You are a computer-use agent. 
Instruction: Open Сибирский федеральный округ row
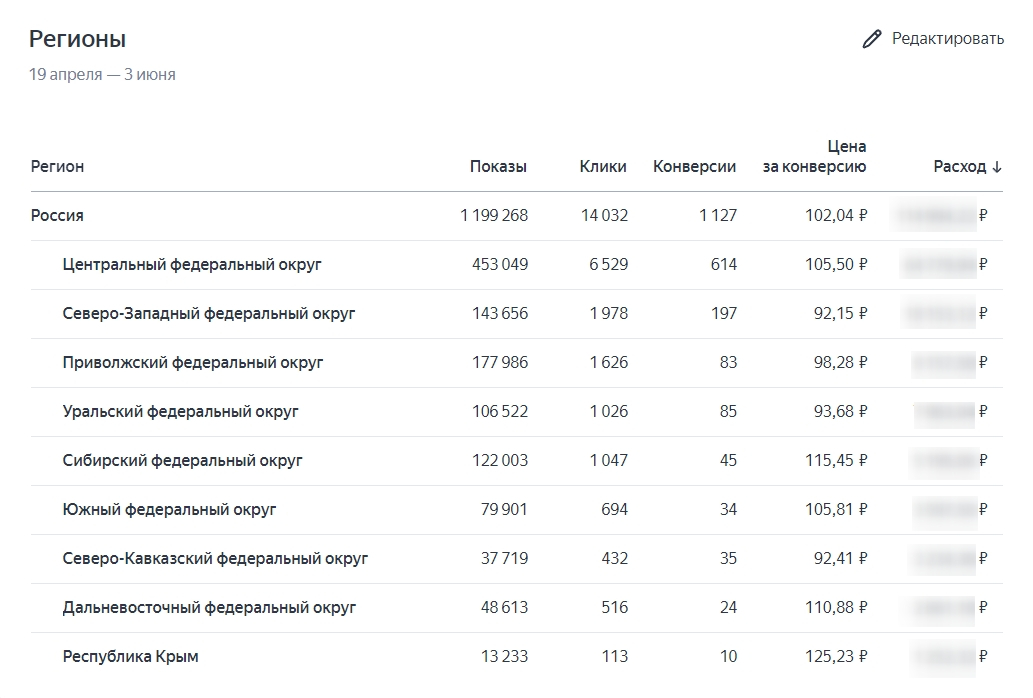pyautogui.click(x=182, y=461)
